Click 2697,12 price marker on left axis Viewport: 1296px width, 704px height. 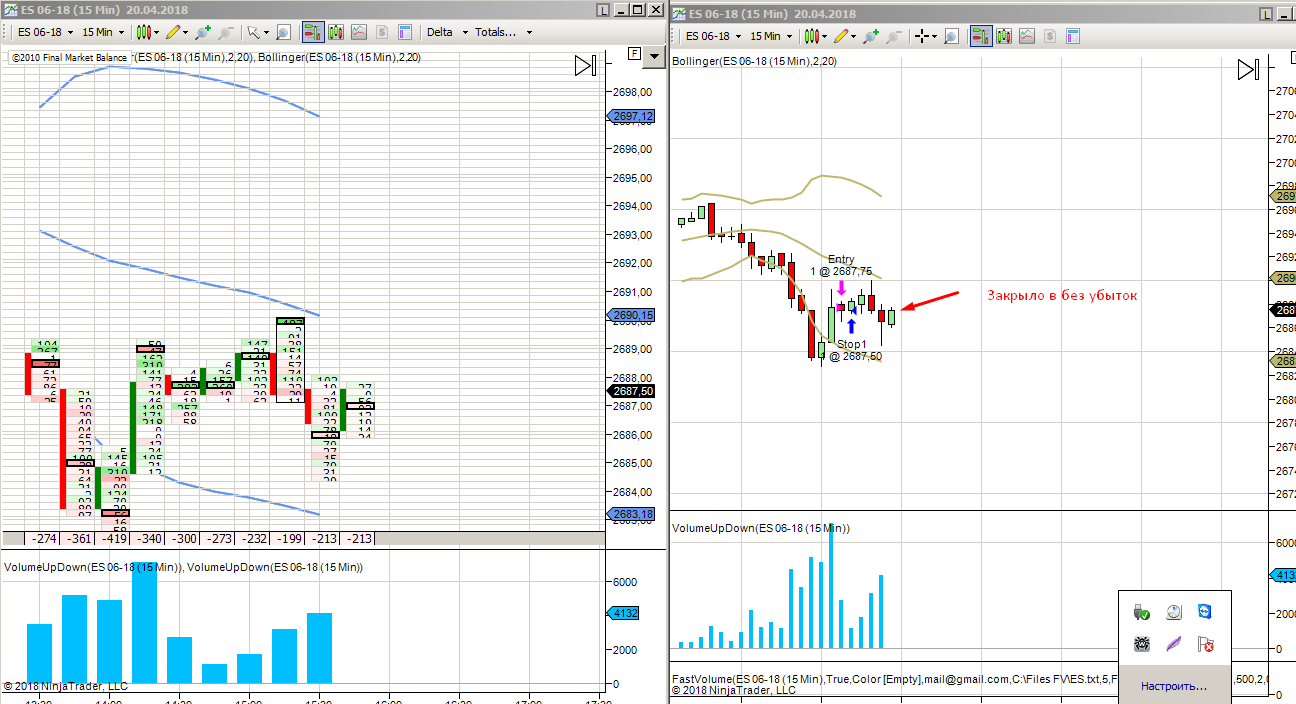[631, 117]
